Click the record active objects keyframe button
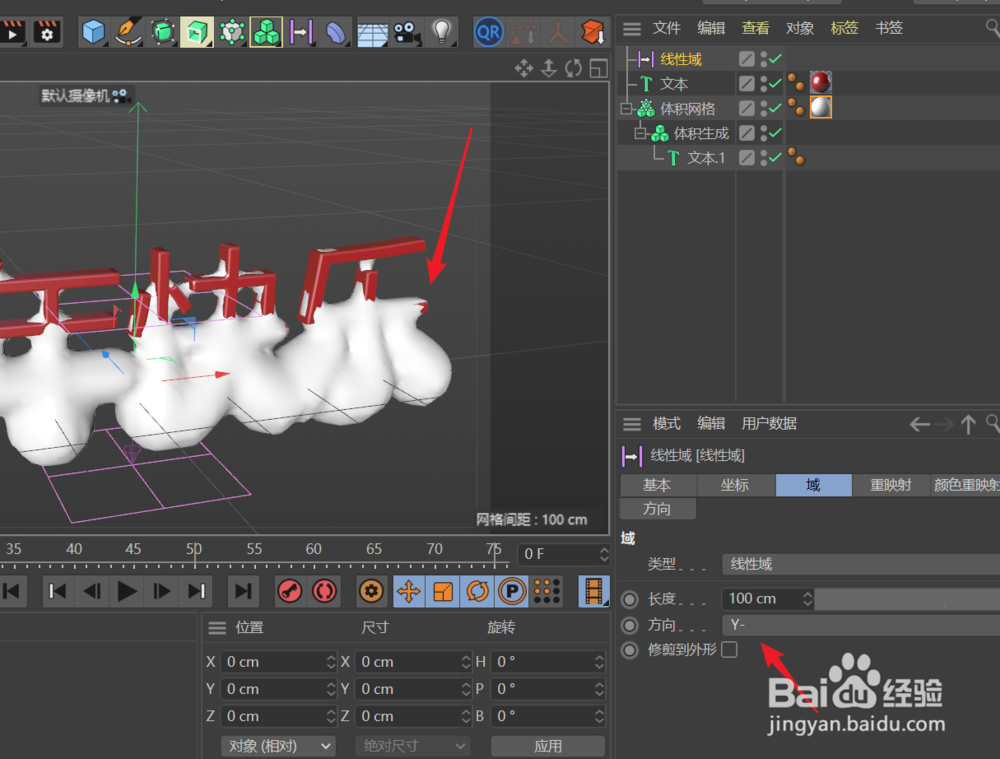 tap(290, 591)
